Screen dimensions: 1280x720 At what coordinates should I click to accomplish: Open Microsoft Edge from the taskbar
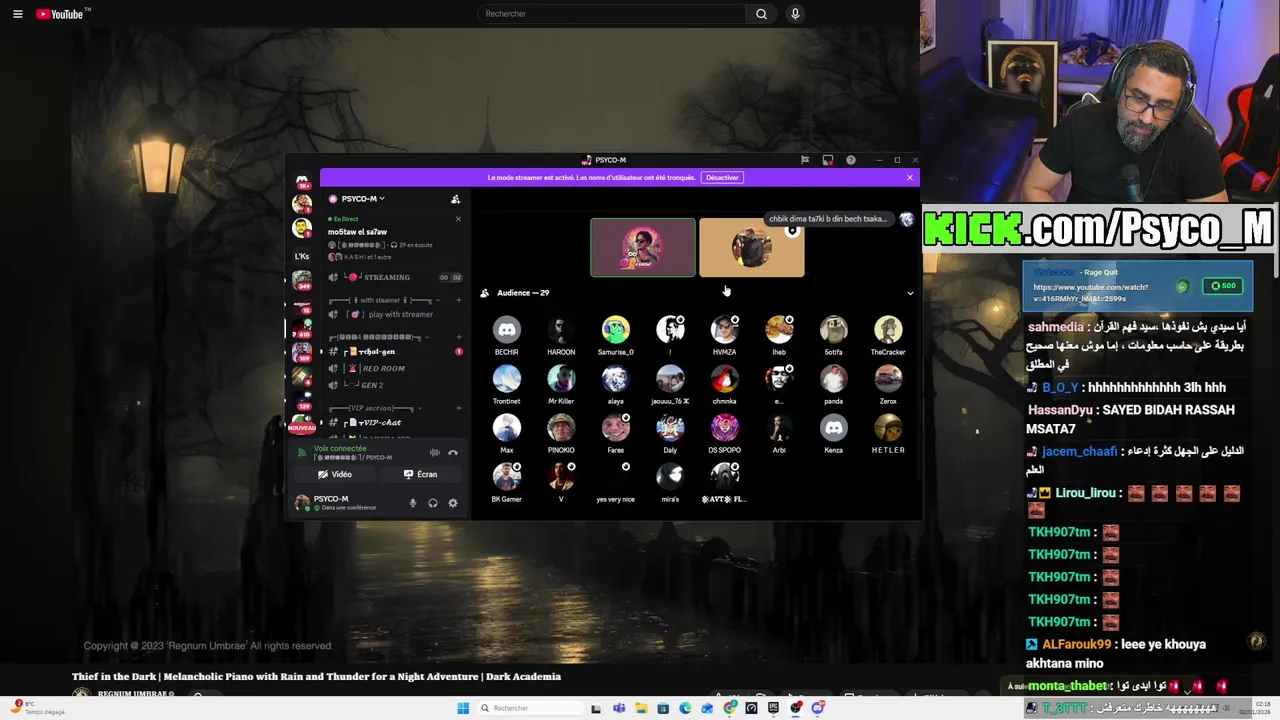point(685,708)
